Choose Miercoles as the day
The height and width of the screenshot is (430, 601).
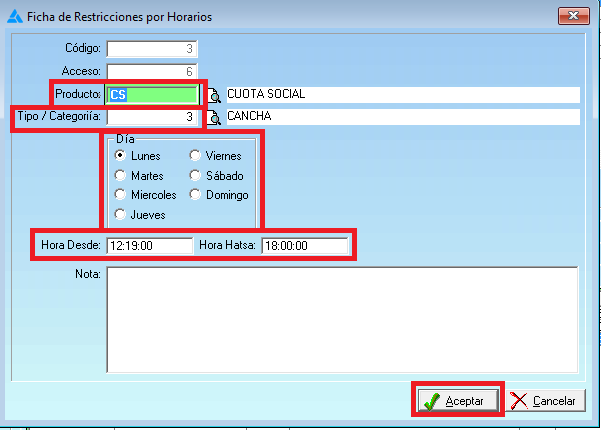point(120,195)
